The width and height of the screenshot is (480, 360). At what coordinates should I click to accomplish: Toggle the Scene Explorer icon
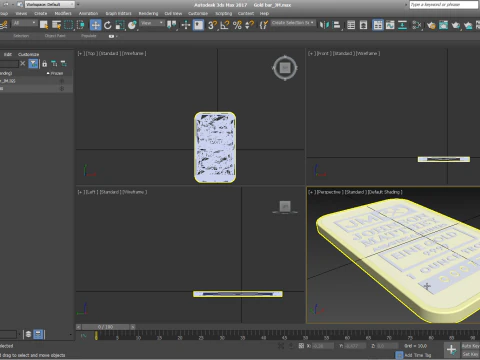(351, 25)
